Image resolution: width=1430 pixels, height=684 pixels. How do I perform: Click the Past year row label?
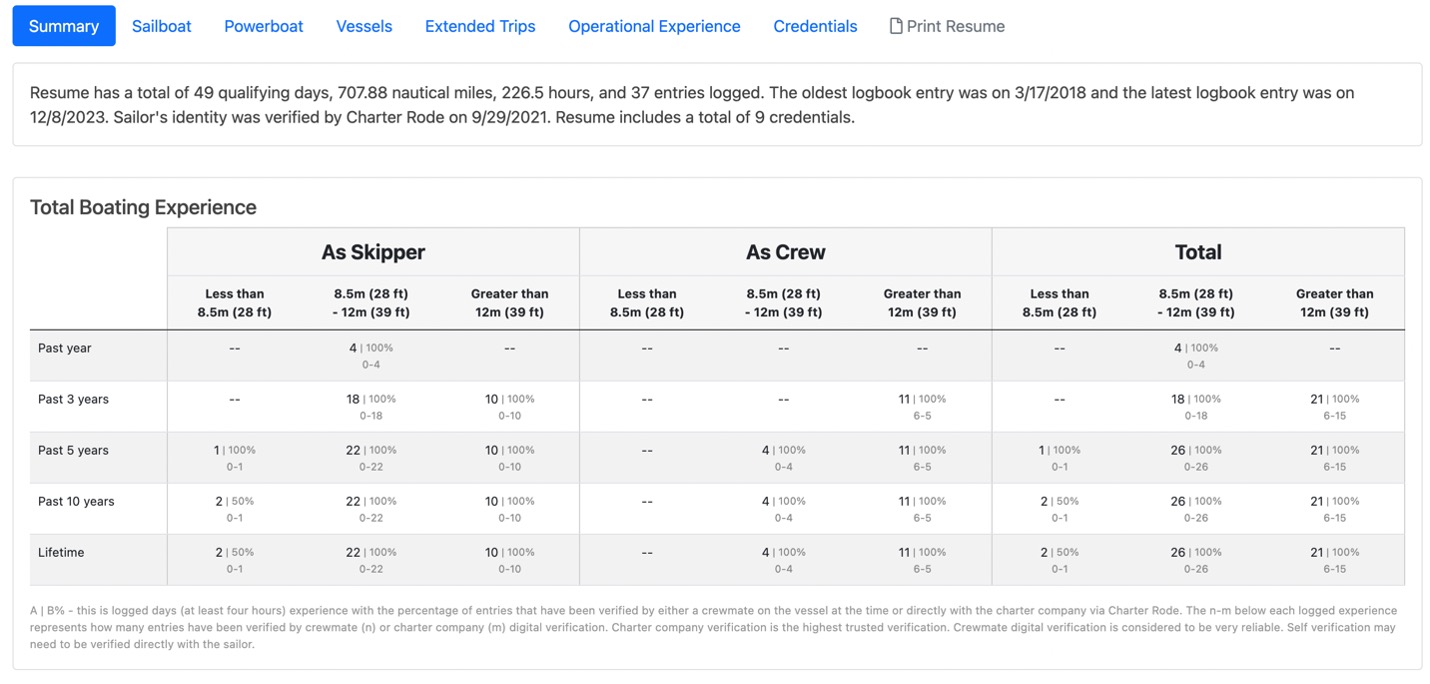(65, 348)
